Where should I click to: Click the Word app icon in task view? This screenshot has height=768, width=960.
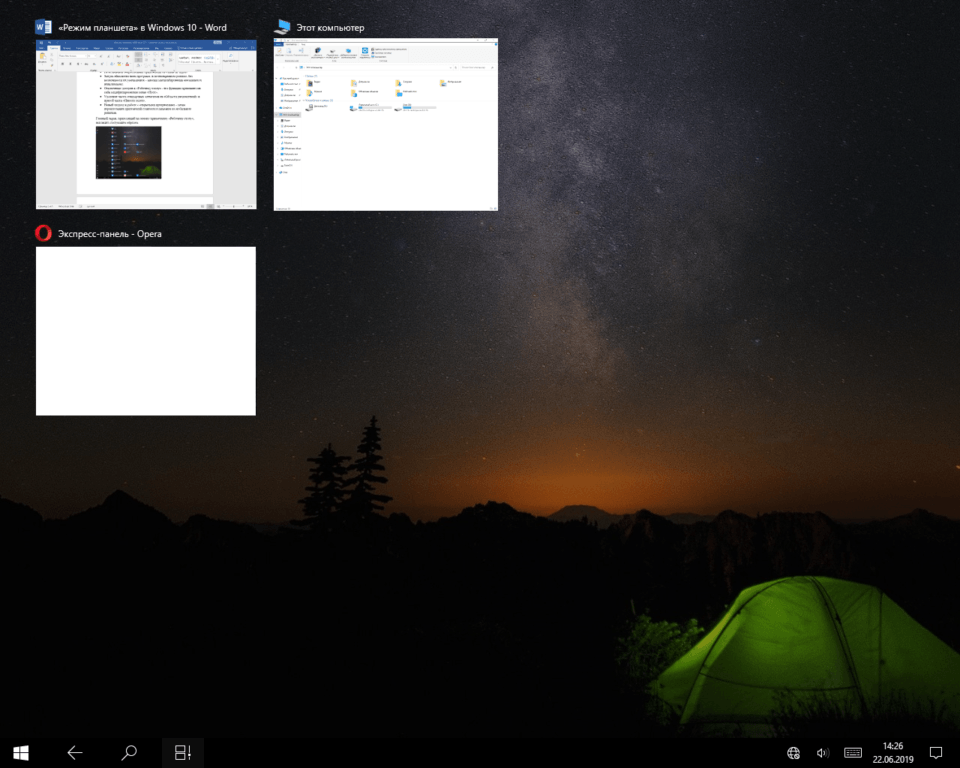(x=43, y=28)
